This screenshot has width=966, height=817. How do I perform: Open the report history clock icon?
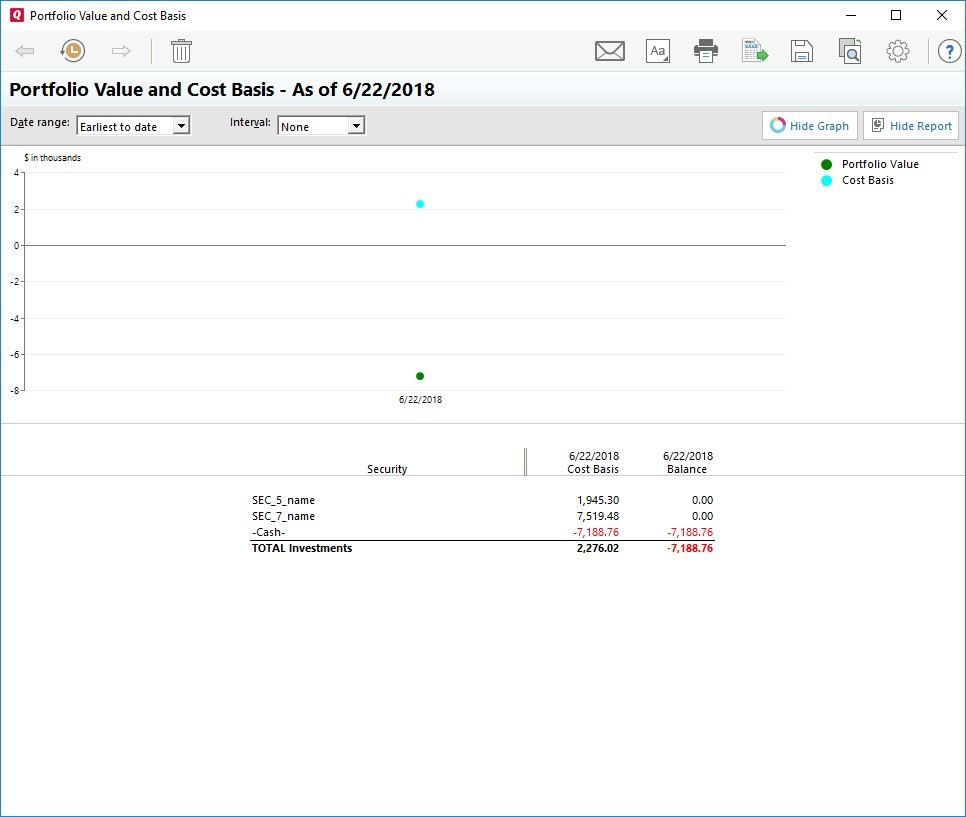point(72,51)
